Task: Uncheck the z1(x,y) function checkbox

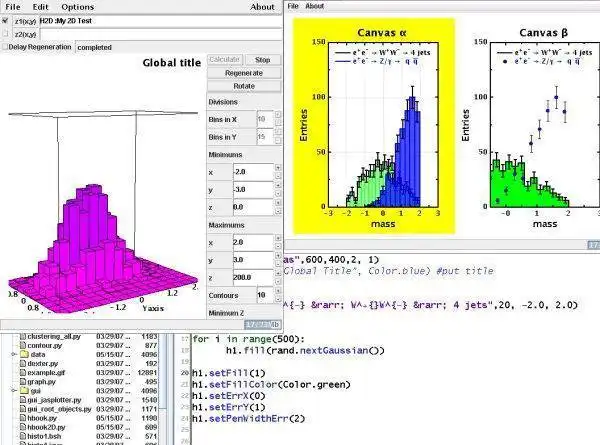Action: point(5,21)
